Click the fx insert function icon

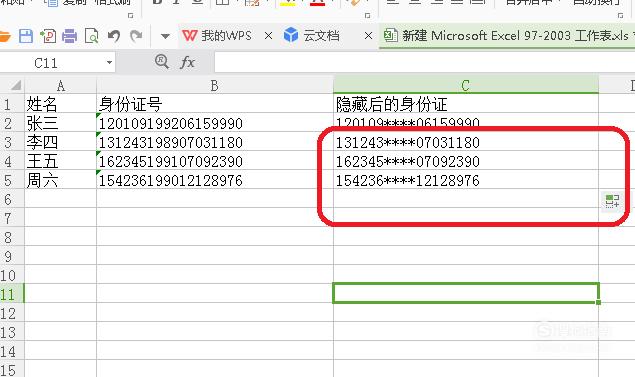[x=188, y=62]
